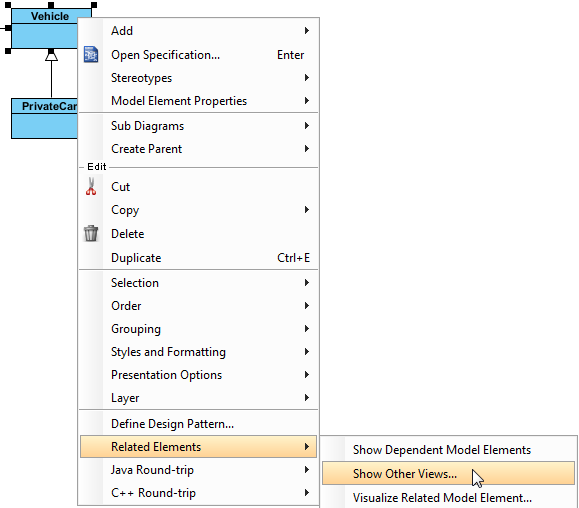Click the red scissors Cut icon
The image size is (579, 508).
[91, 186]
